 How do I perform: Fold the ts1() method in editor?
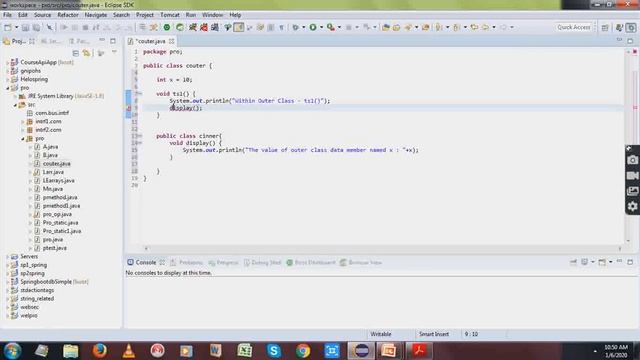pyautogui.click(x=140, y=93)
